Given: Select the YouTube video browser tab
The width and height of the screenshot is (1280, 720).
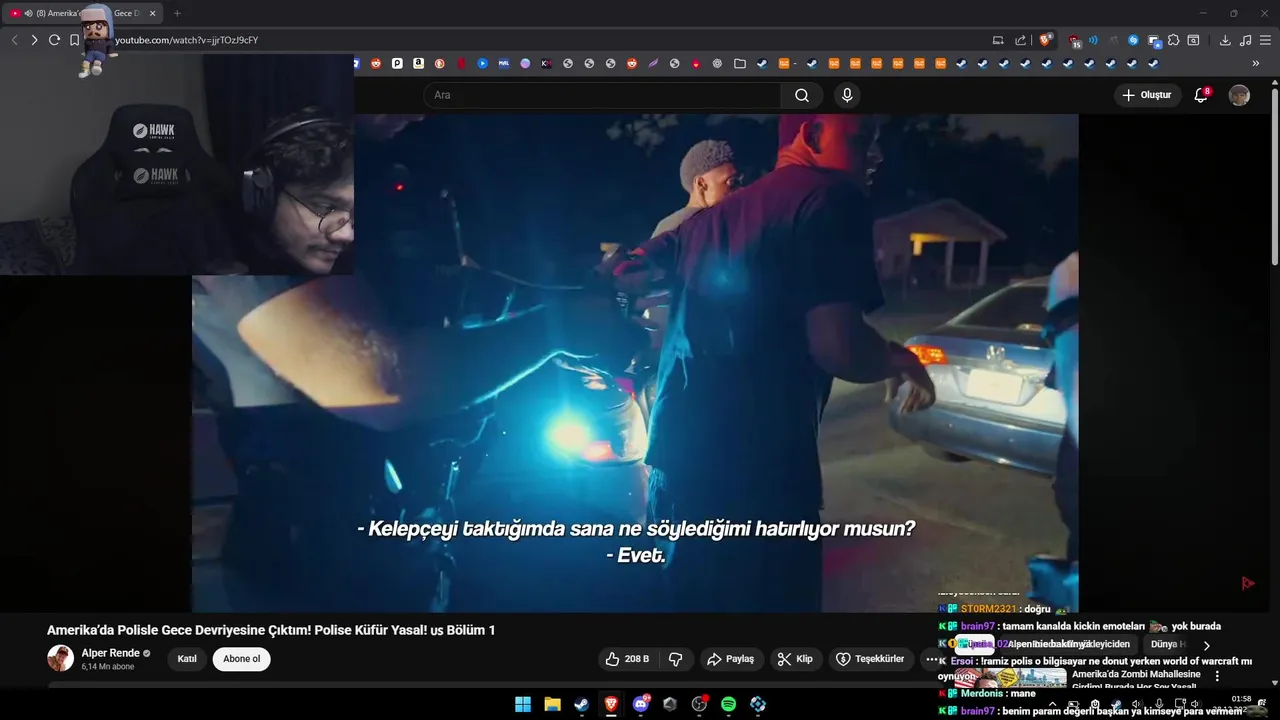Looking at the screenshot, I should [82, 13].
